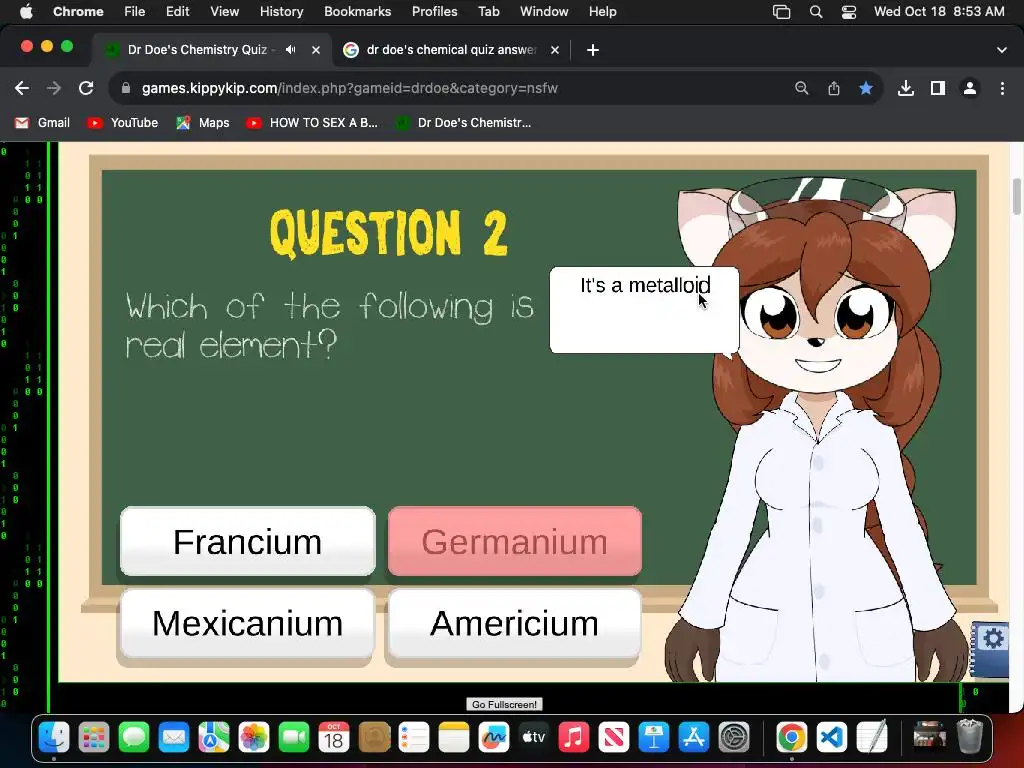Open the Tab menu
Viewport: 1024px width, 768px height.
pos(488,12)
